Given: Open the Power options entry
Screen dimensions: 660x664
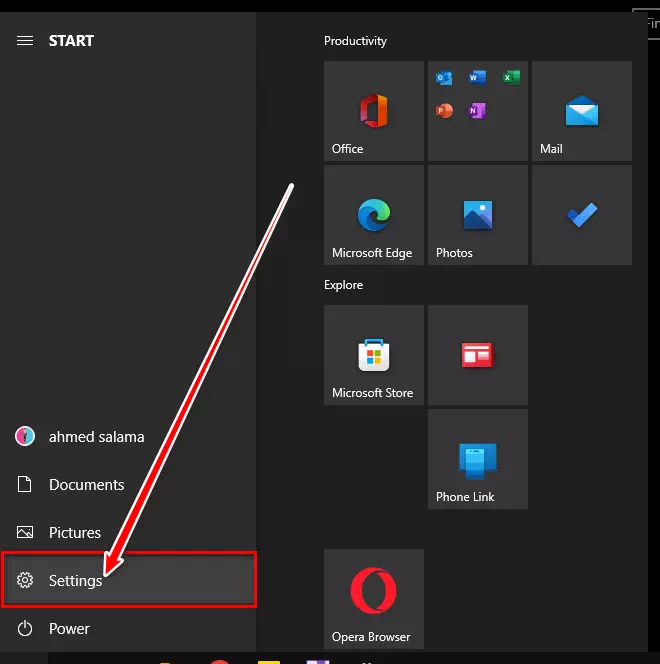Looking at the screenshot, I should (x=128, y=628).
